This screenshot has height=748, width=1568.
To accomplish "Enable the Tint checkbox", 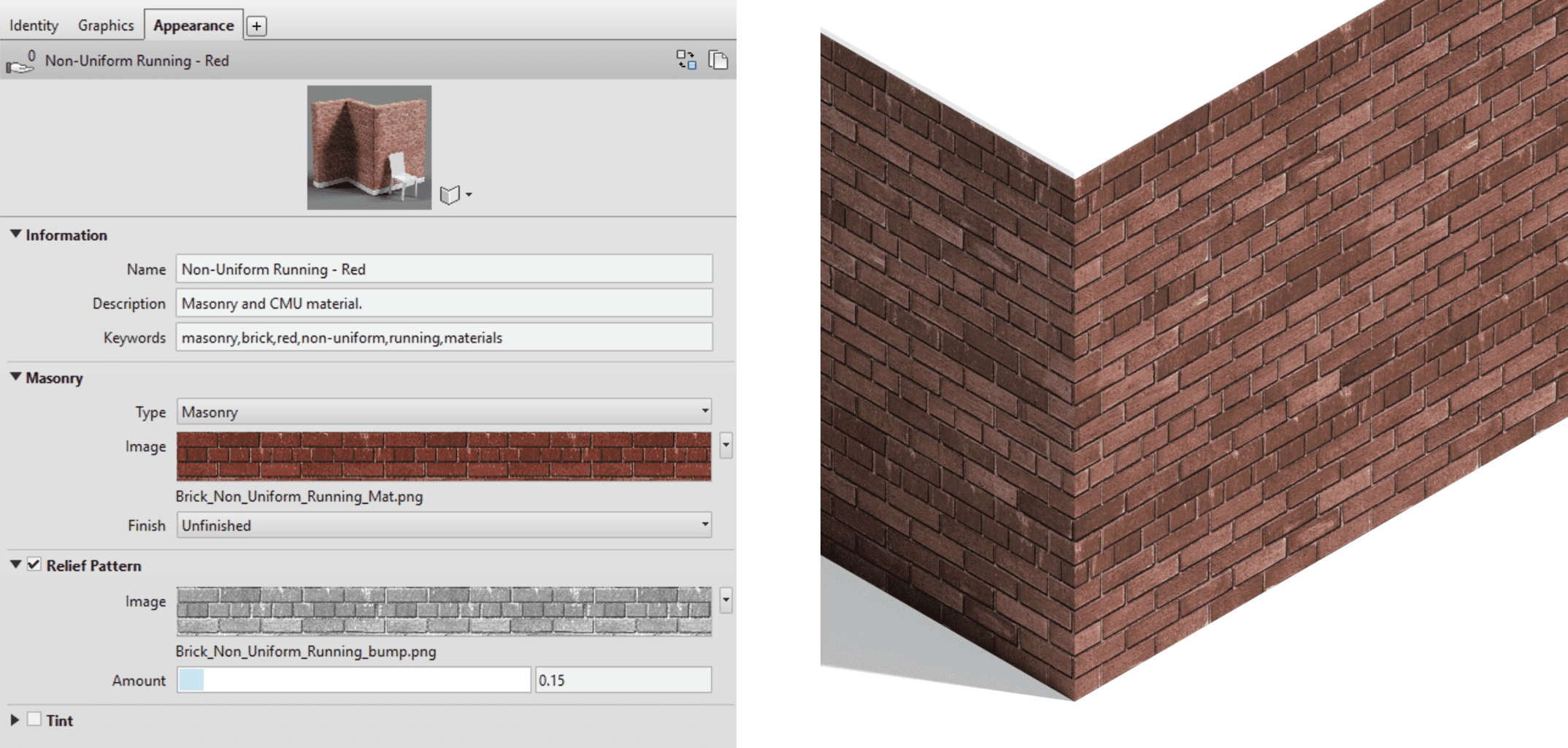I will click(x=34, y=720).
